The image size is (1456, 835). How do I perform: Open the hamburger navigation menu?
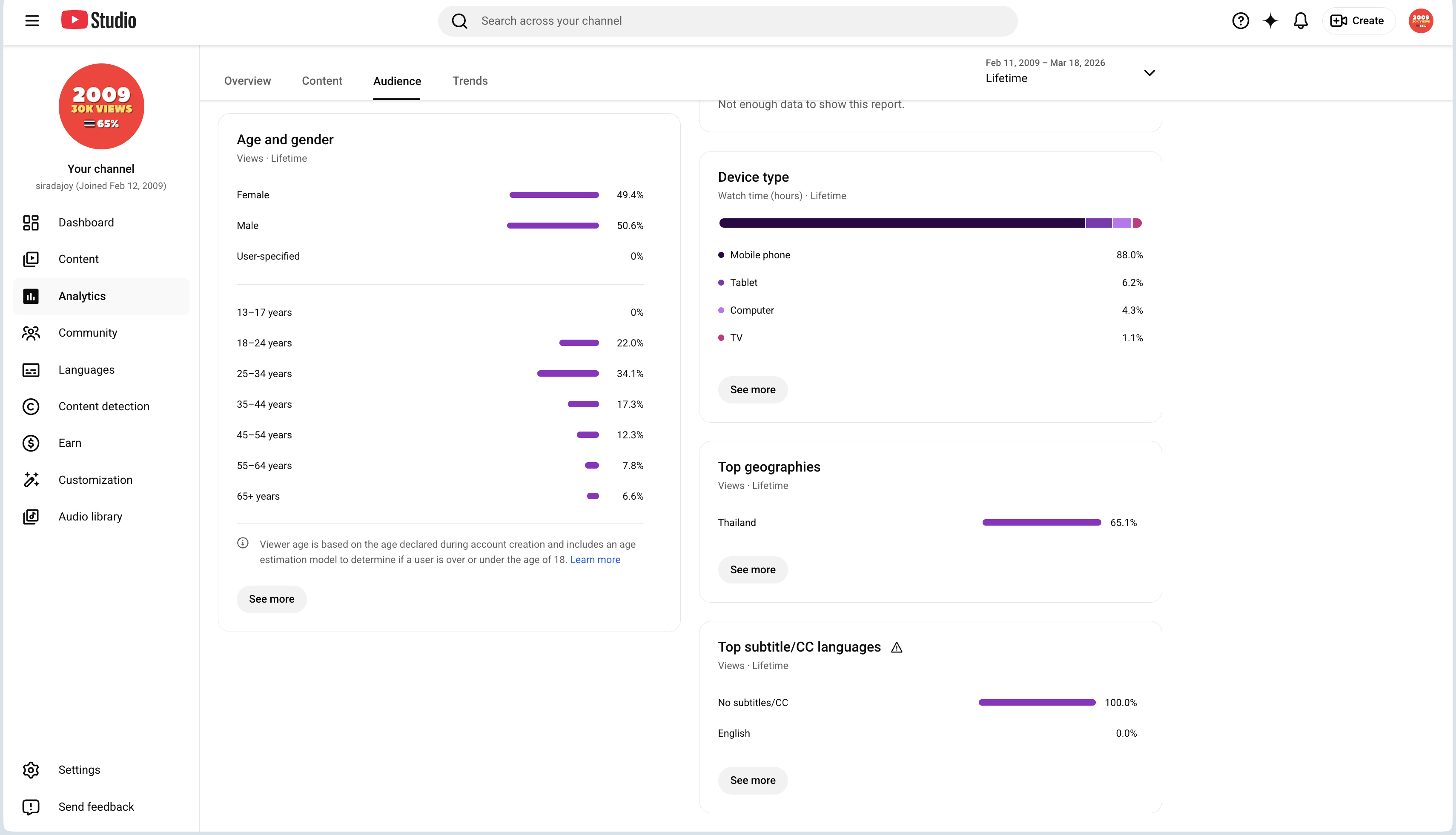[x=32, y=21]
